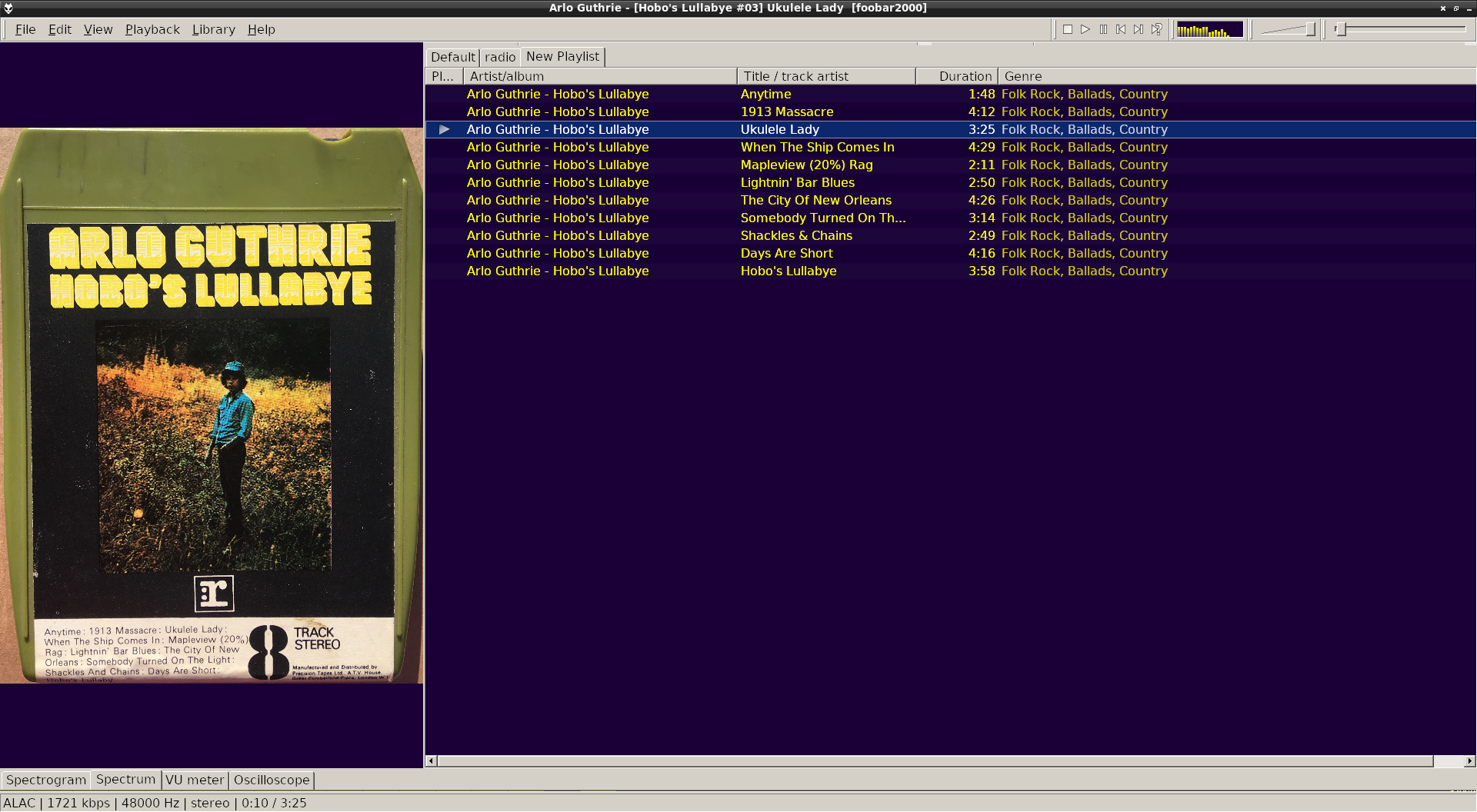Select the Spectrum visualization tab
The width and height of the screenshot is (1477, 812).
click(126, 780)
